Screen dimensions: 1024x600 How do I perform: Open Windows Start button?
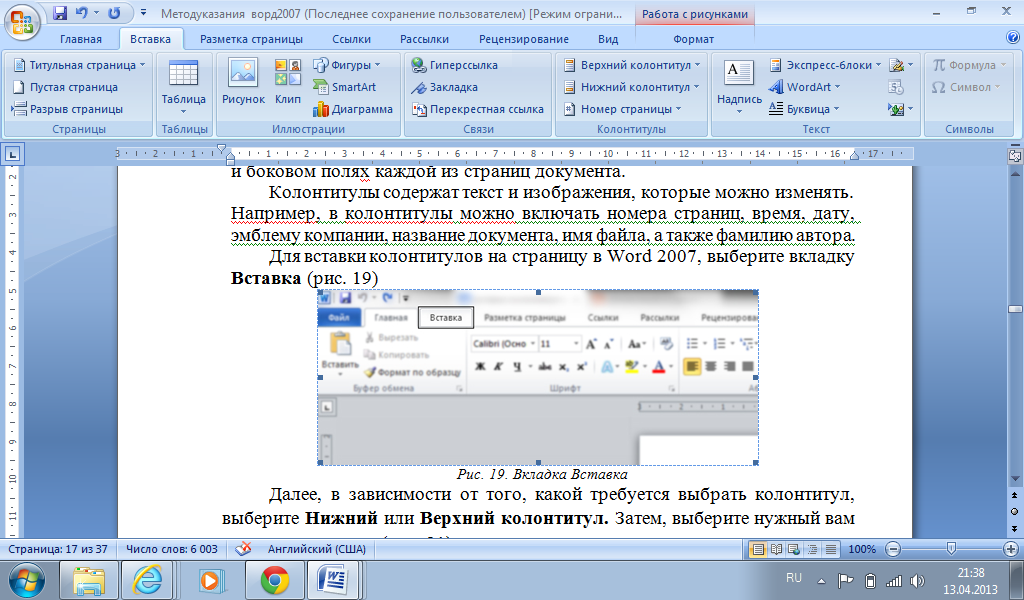tap(27, 580)
